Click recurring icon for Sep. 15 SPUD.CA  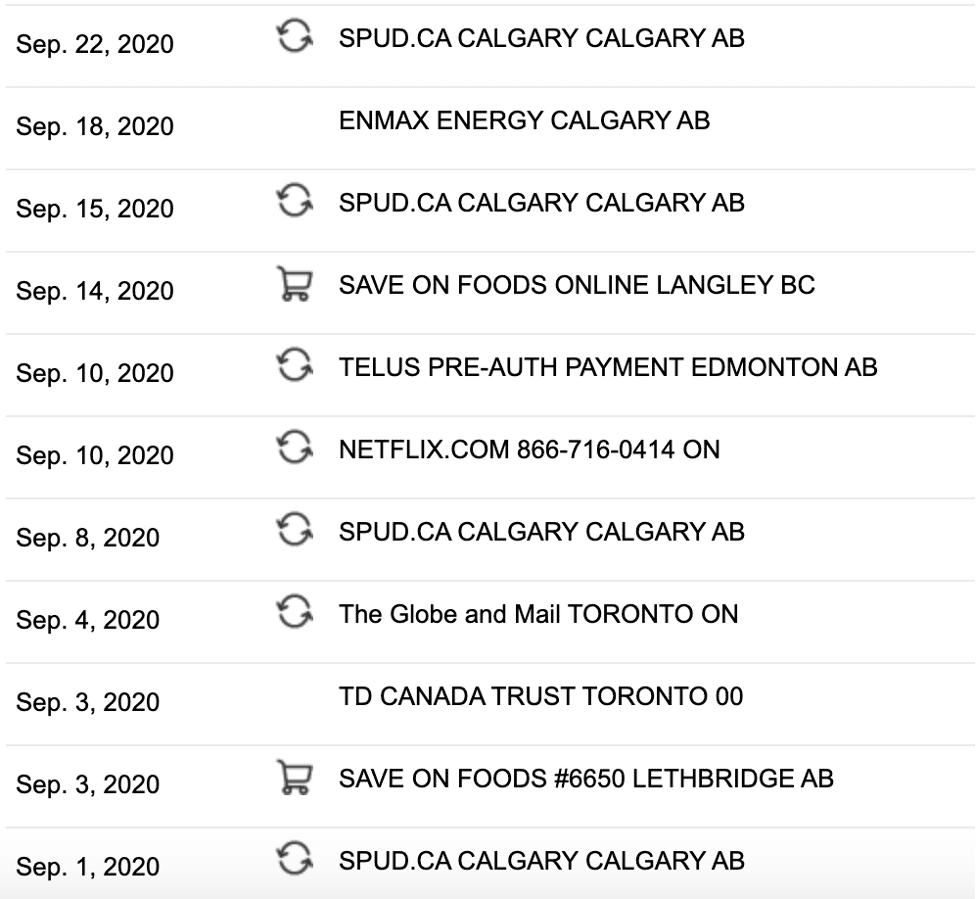[295, 201]
